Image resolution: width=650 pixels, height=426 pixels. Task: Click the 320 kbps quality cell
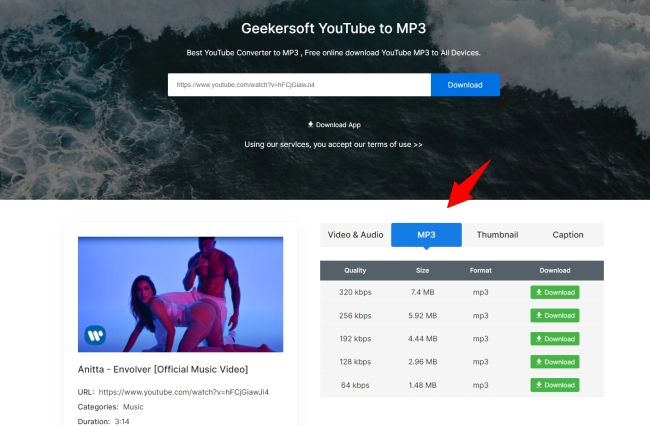[355, 292]
